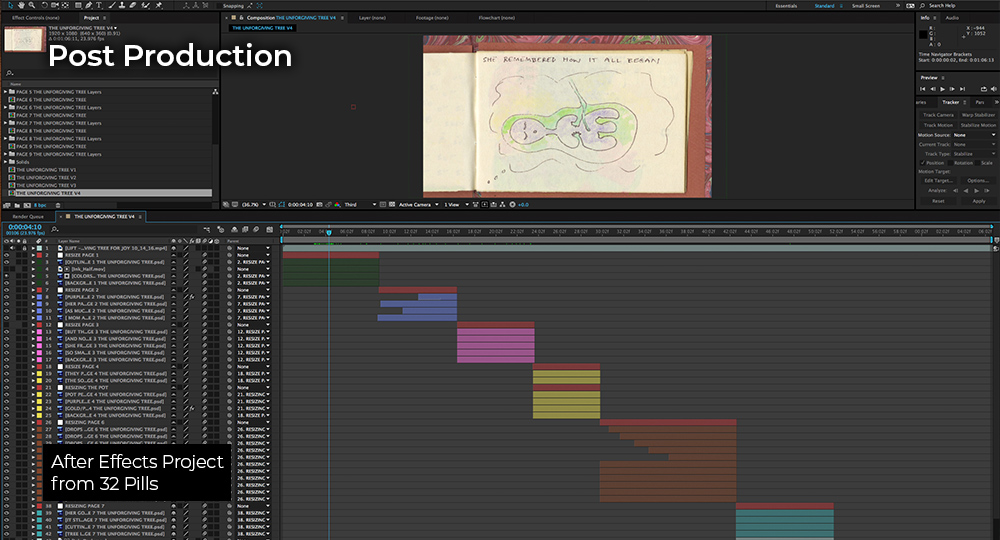Screen dimensions: 1000x540
Task: Open the viewer magnification 36.7% dropdown
Action: 254,205
